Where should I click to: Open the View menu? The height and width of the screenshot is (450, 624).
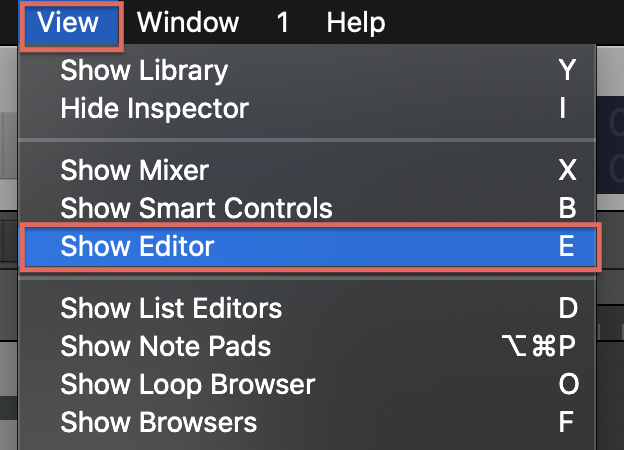coord(70,22)
